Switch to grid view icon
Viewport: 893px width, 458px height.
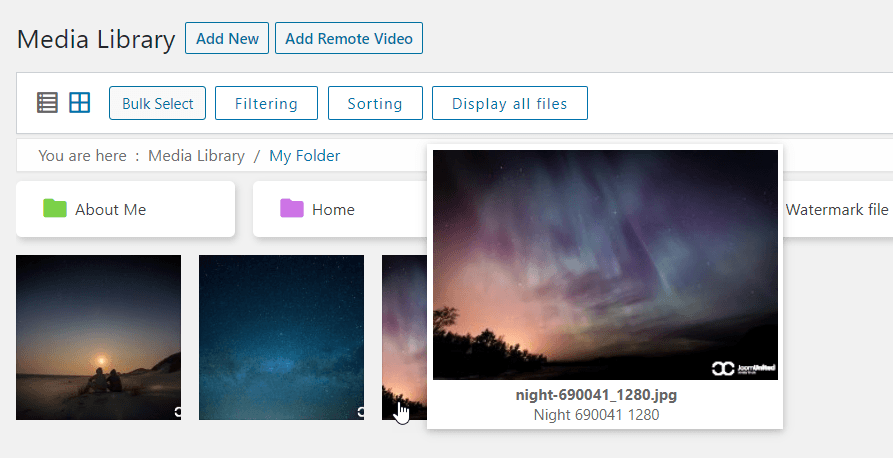coord(79,102)
